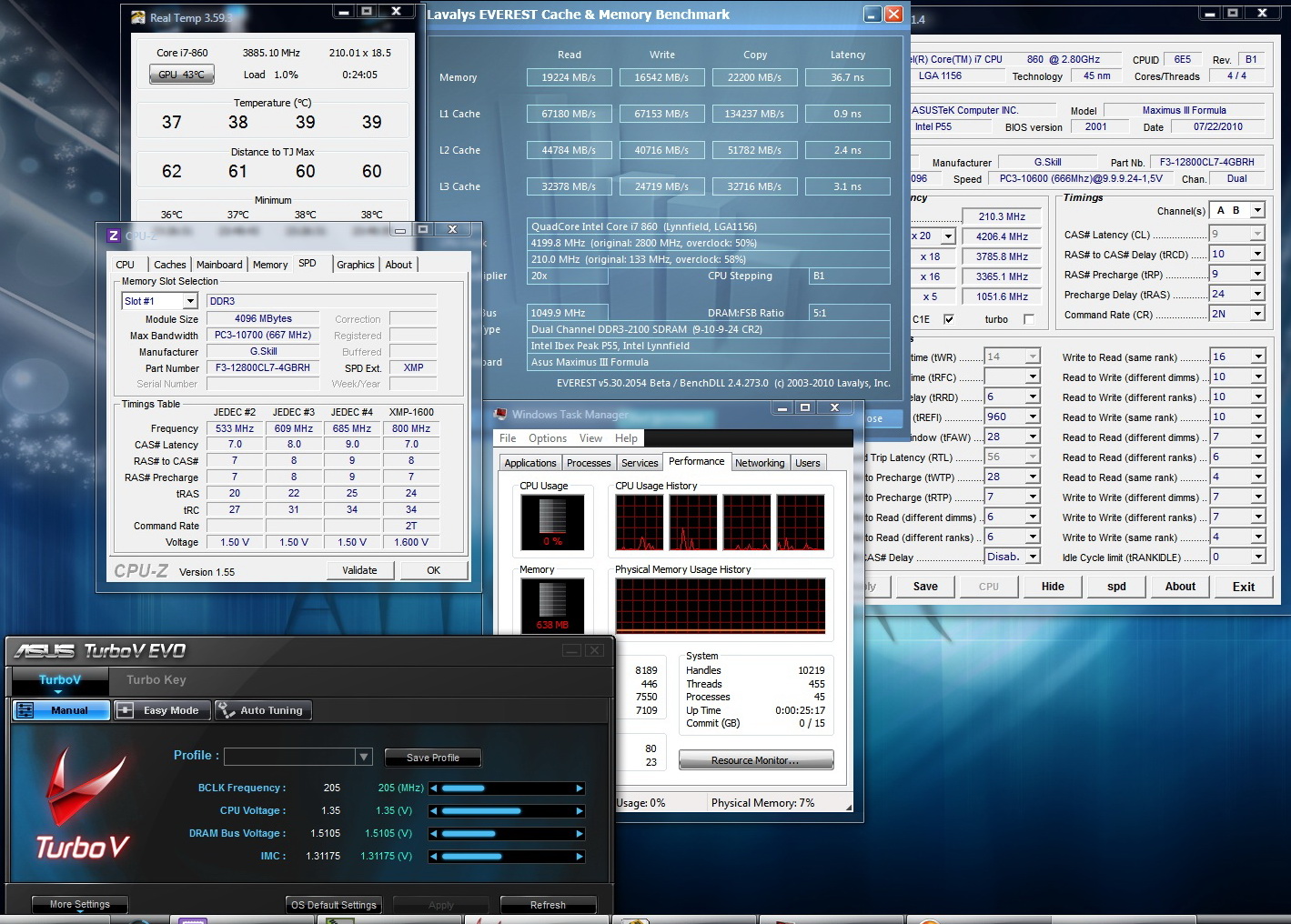Viewport: 1291px width, 924px height.
Task: Open the Command Rate (CR) dropdown
Action: (1257, 314)
